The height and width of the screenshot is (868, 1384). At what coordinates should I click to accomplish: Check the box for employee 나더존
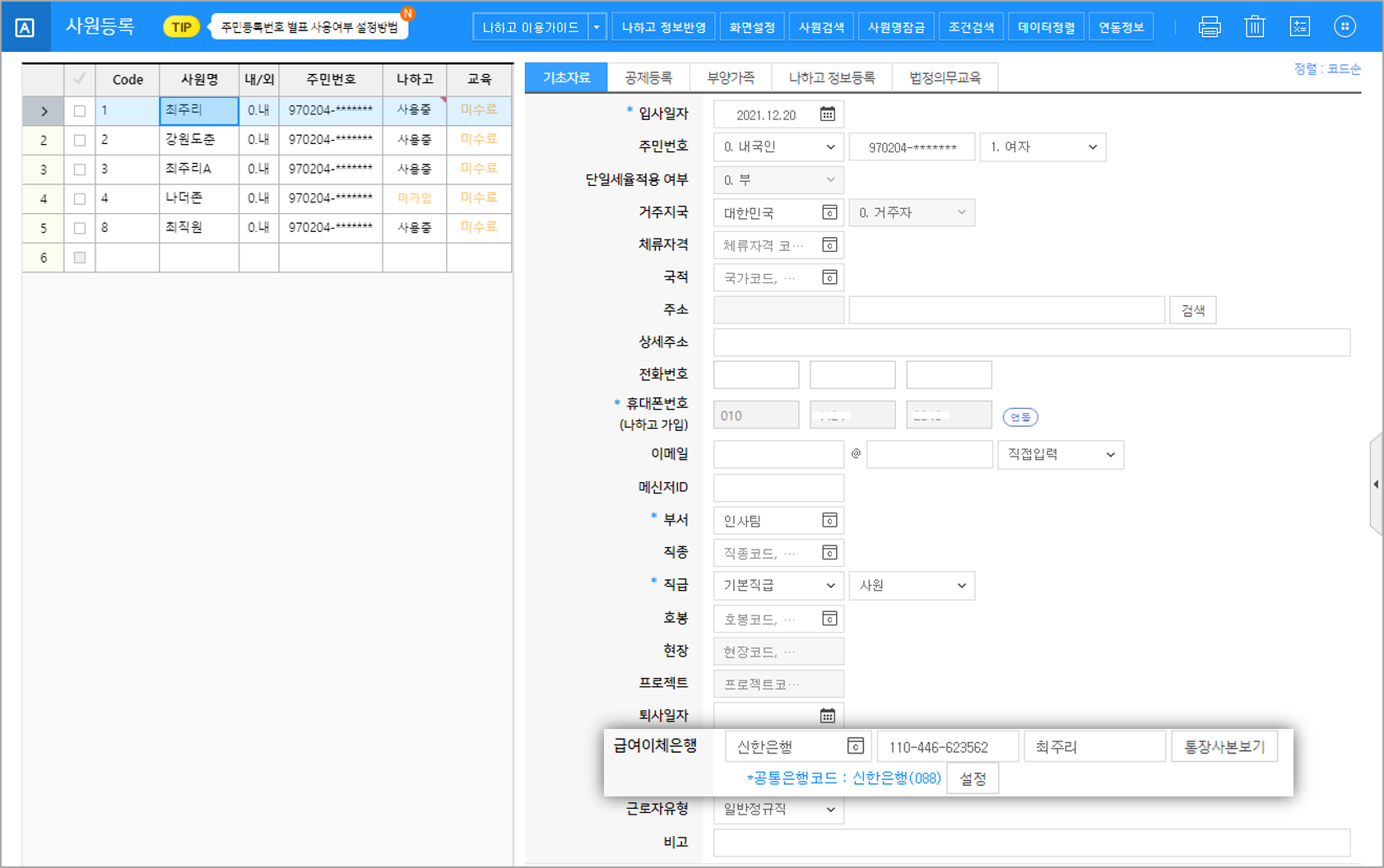80,198
